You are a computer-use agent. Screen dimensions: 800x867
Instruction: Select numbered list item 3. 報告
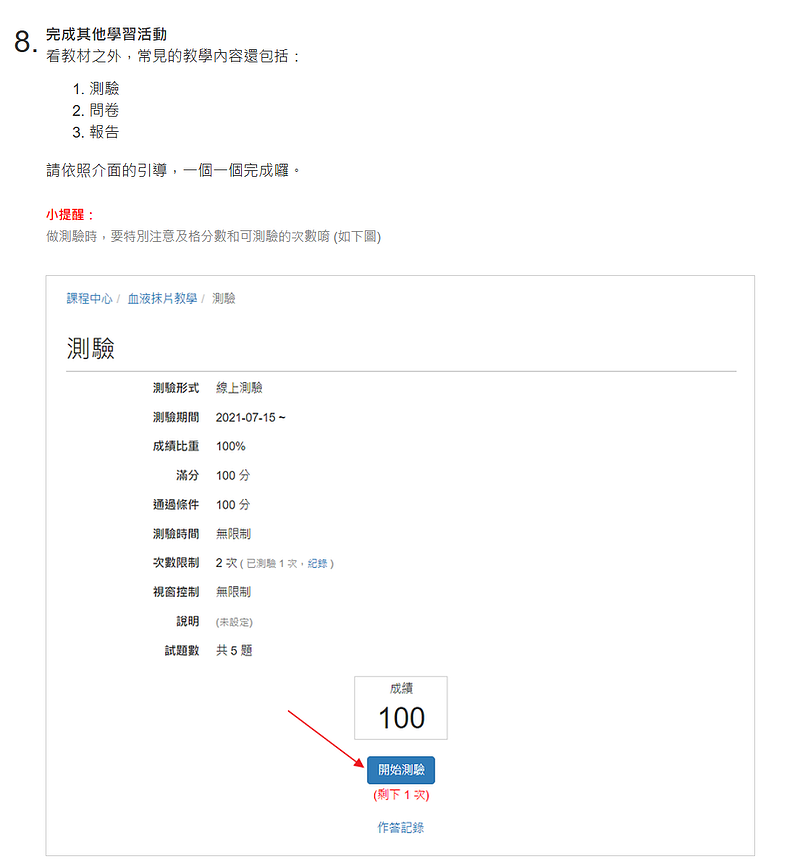96,132
